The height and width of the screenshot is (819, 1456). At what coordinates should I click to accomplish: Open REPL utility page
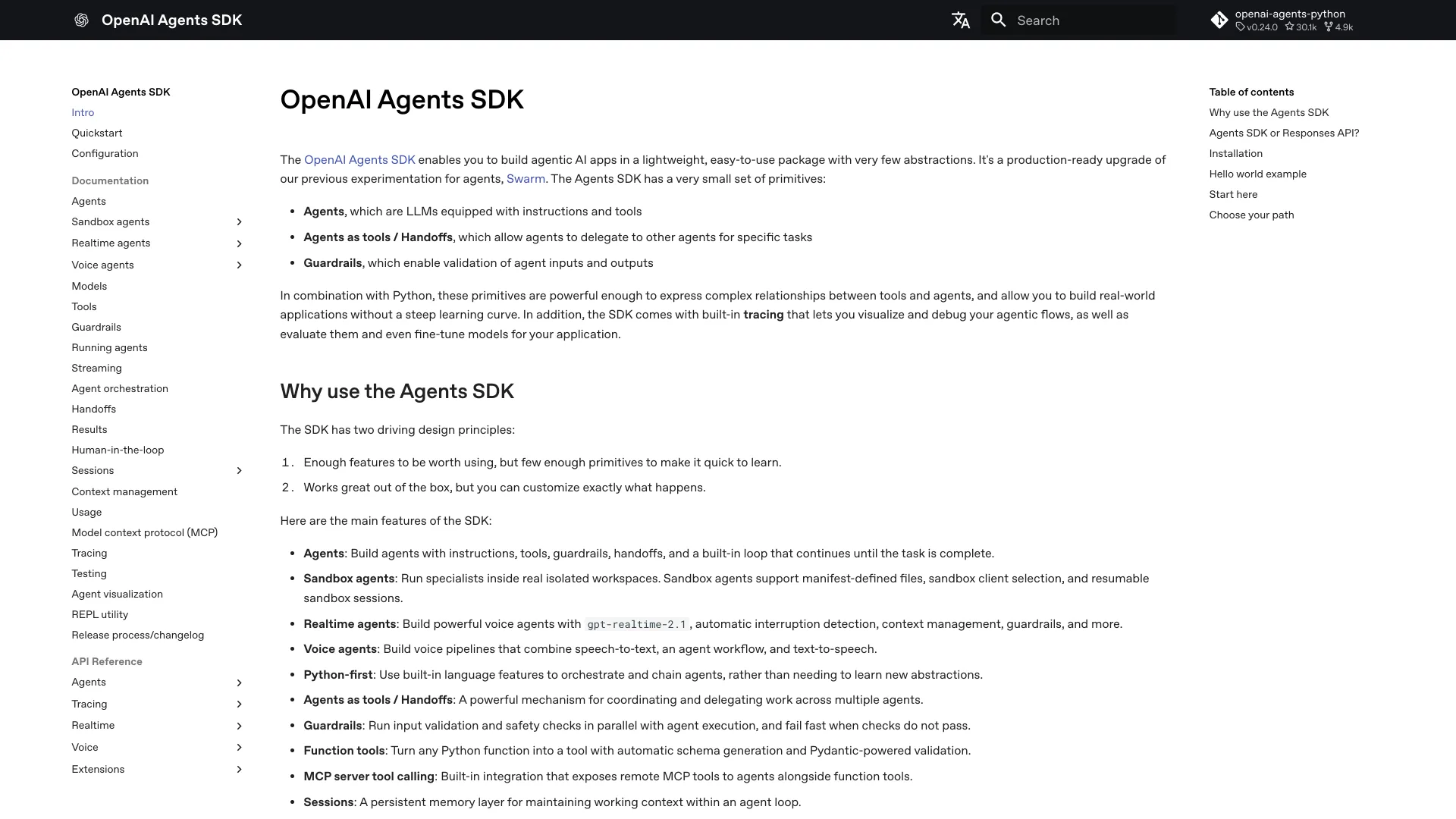click(99, 614)
